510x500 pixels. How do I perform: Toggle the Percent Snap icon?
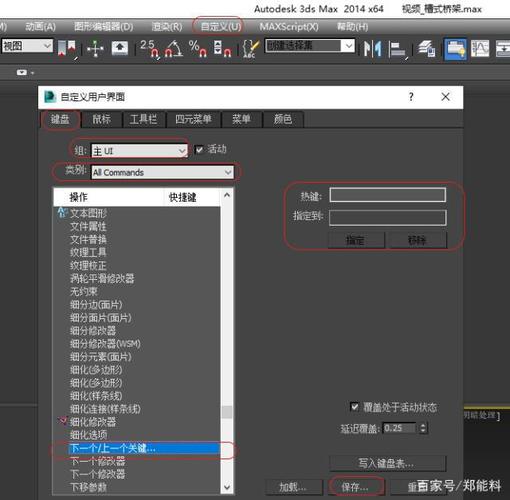click(x=198, y=49)
